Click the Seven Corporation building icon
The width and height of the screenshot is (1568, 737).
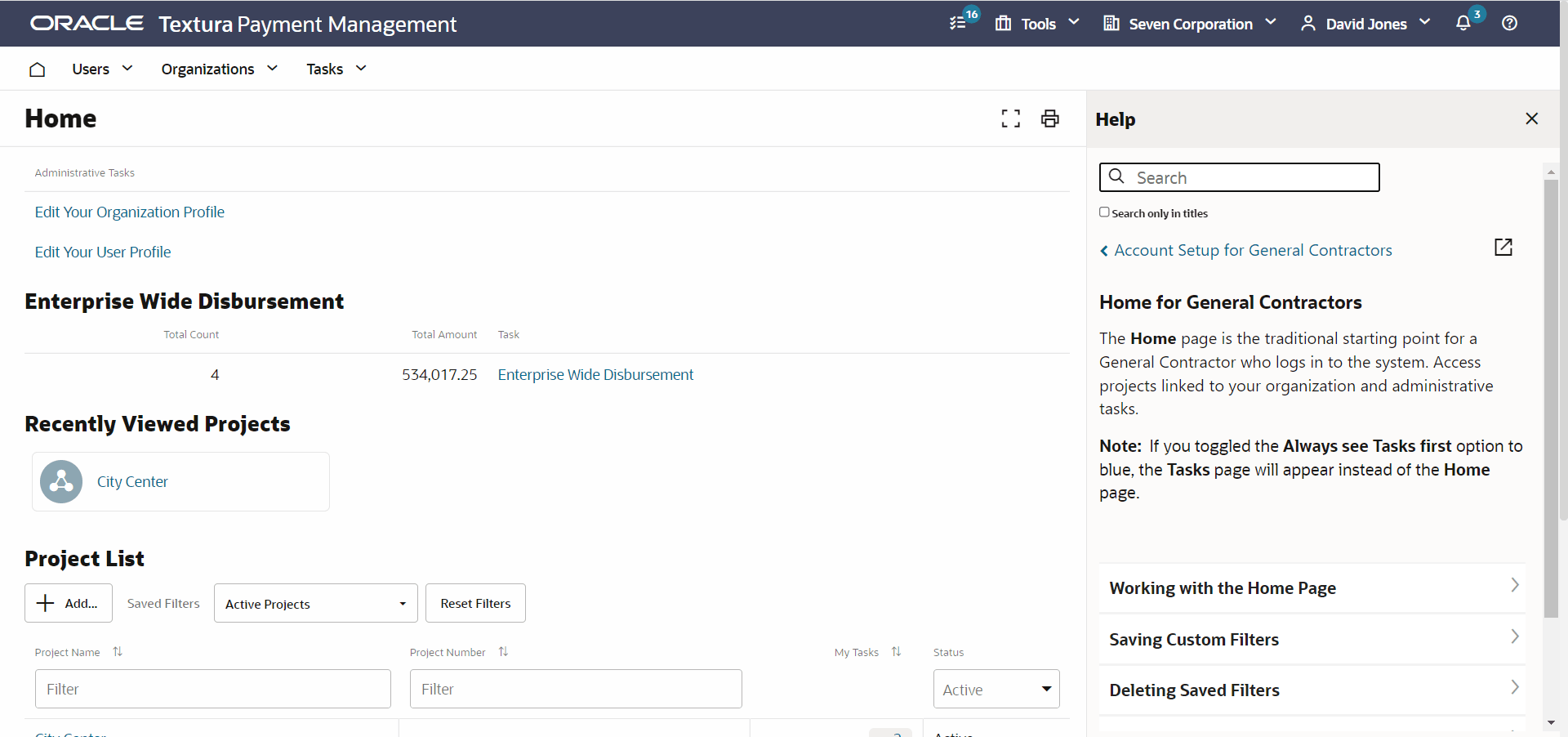pos(1111,23)
